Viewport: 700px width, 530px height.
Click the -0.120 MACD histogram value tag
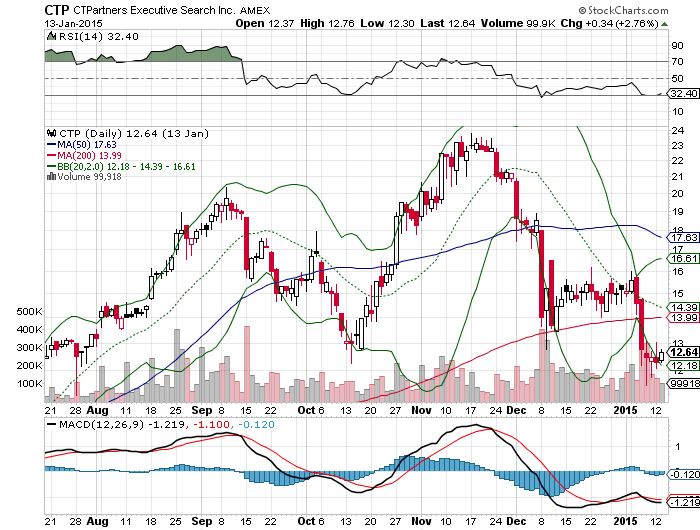pyautogui.click(x=684, y=475)
